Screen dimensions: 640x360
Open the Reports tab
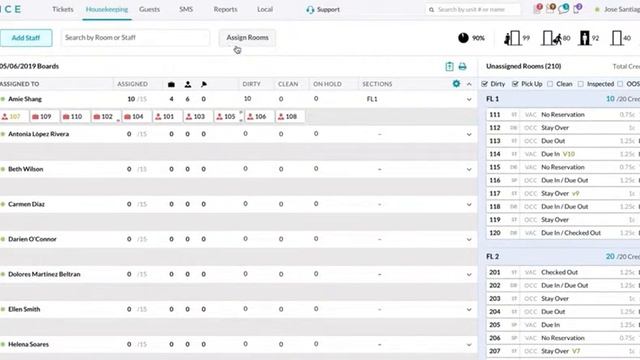pyautogui.click(x=225, y=9)
